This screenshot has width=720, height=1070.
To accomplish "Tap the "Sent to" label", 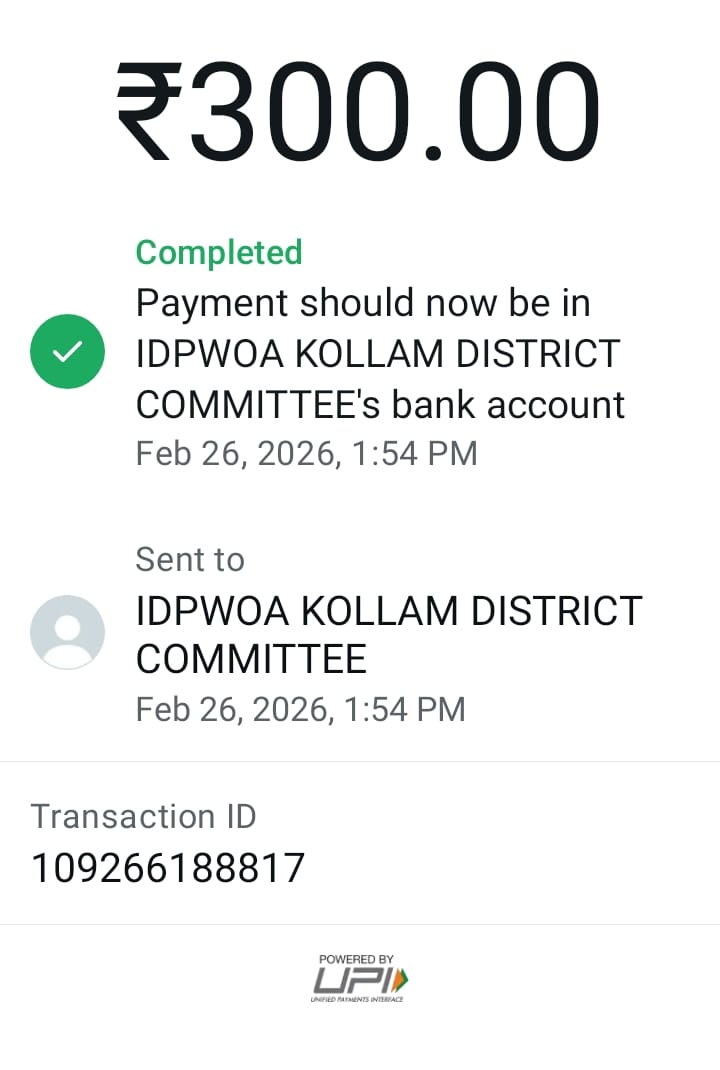I will point(190,559).
